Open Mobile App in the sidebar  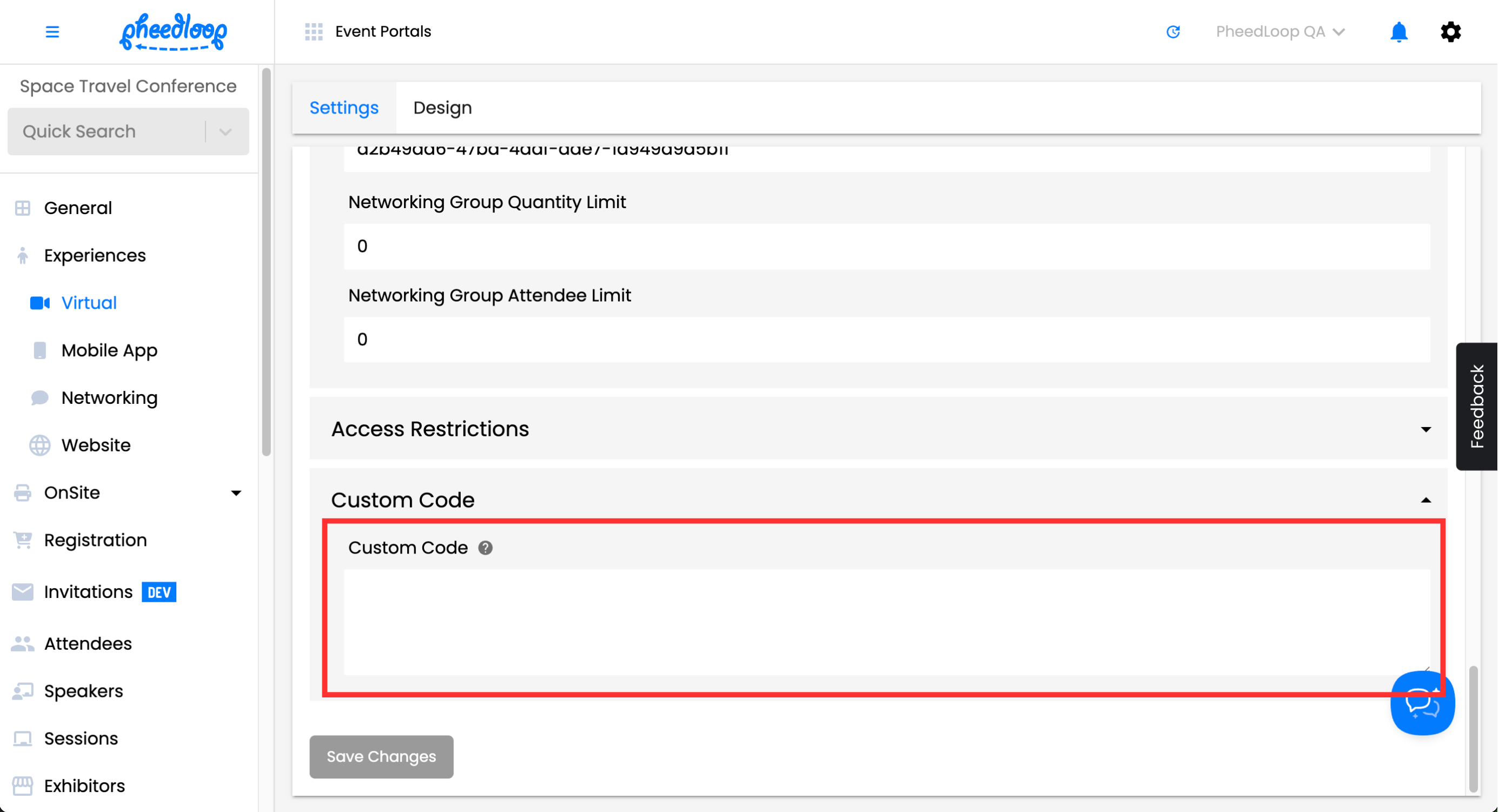coord(109,350)
